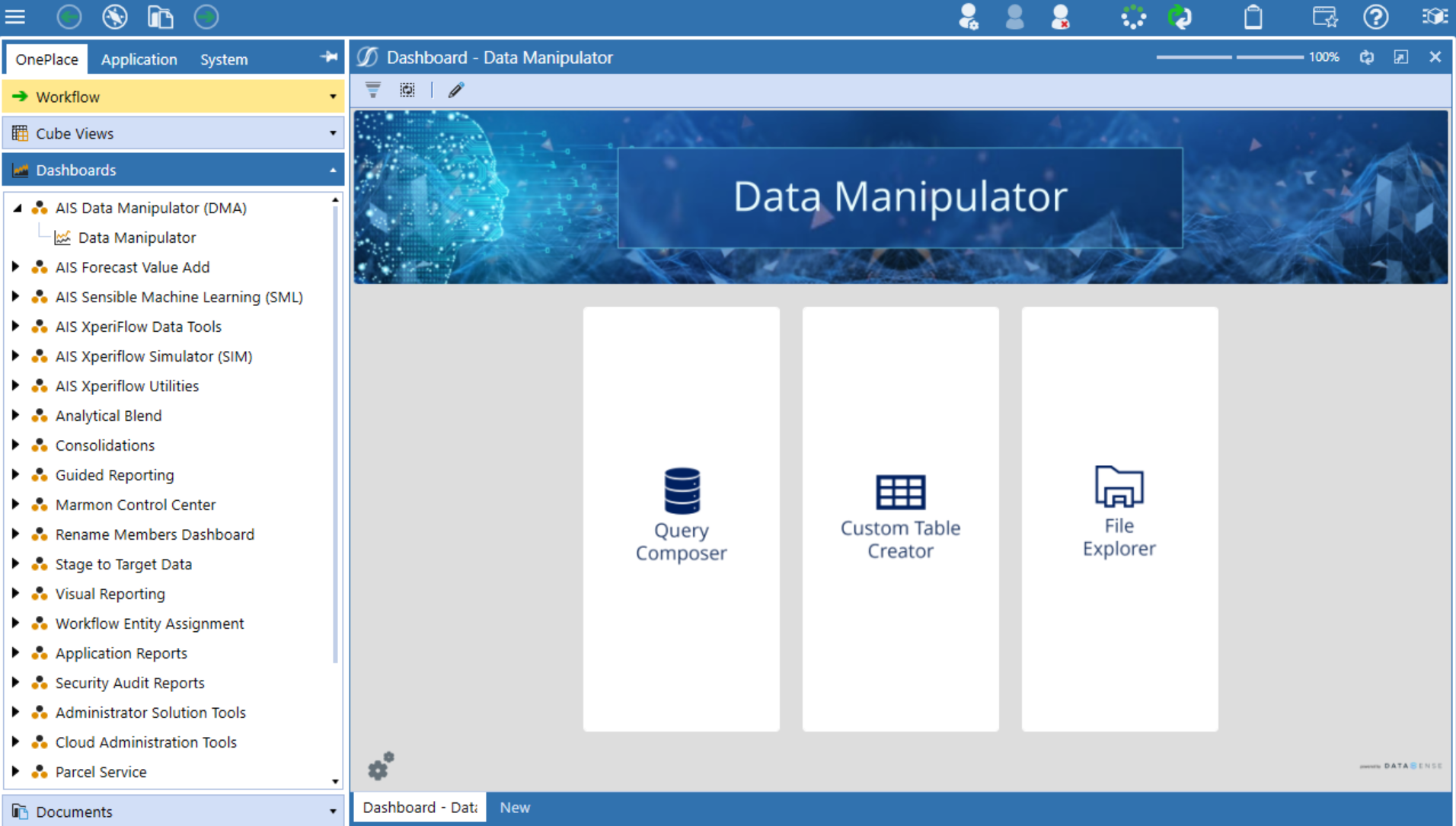The image size is (1456, 826).
Task: Click the pencil edit dashboard icon
Action: 456,90
